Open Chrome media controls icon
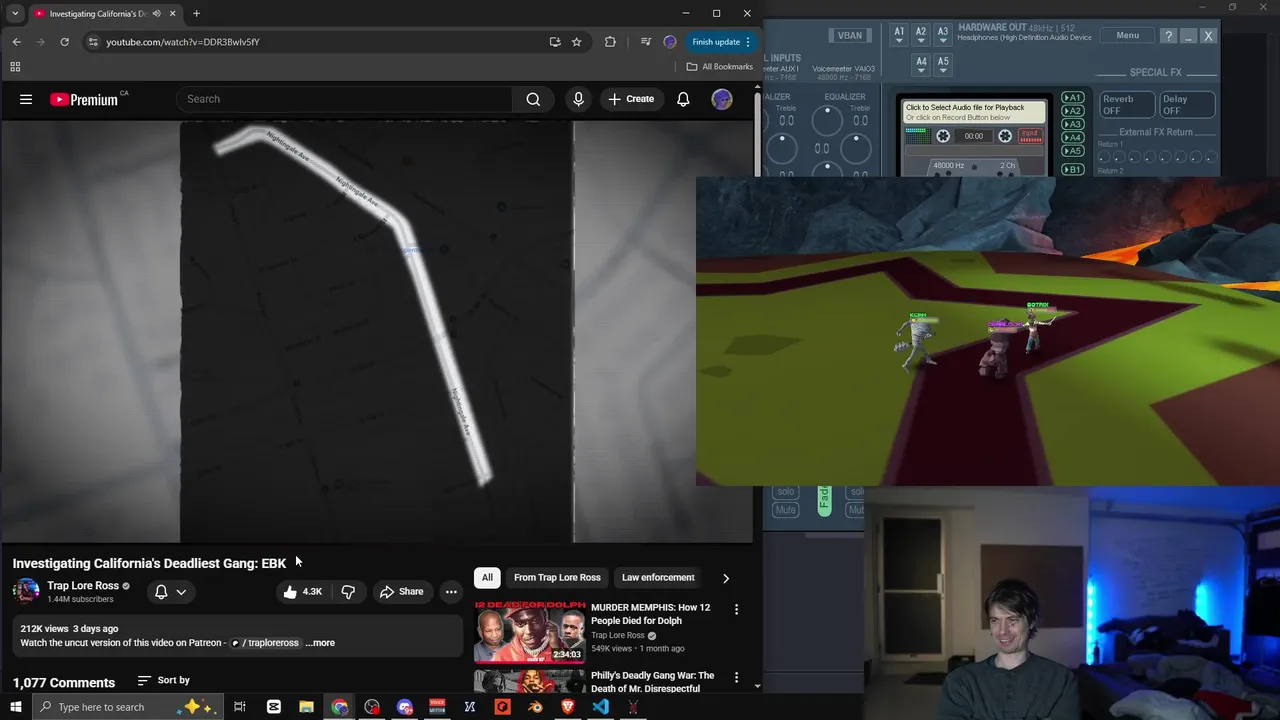Viewport: 1280px width, 720px height. [x=645, y=42]
